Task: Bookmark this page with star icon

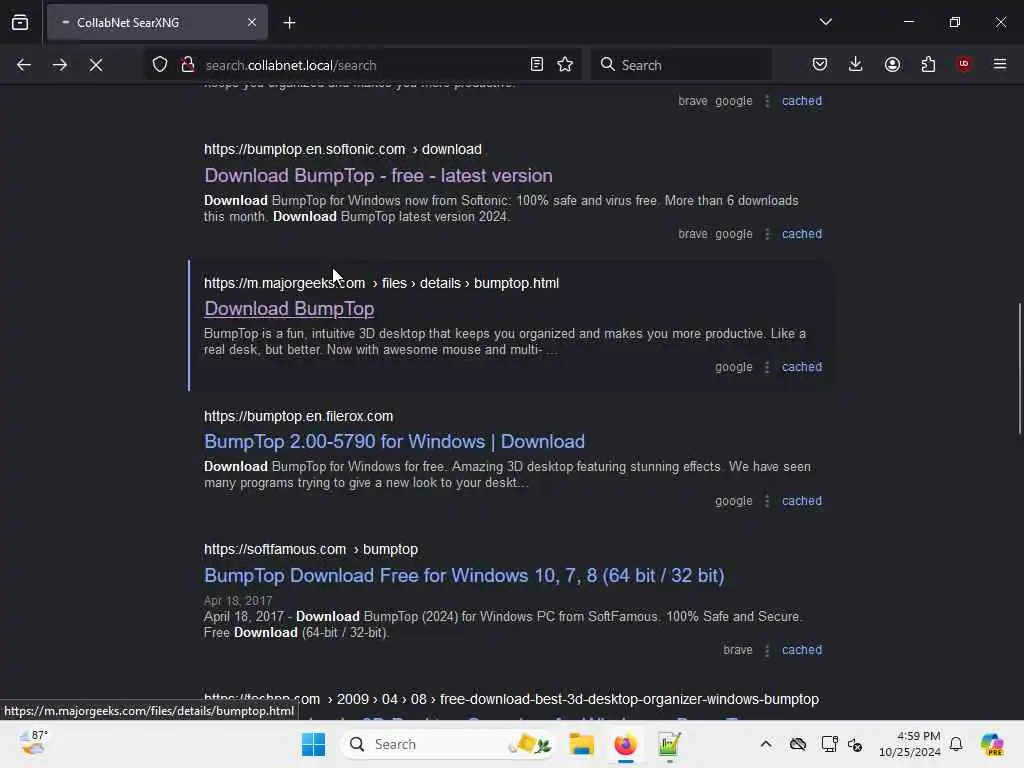Action: (565, 65)
